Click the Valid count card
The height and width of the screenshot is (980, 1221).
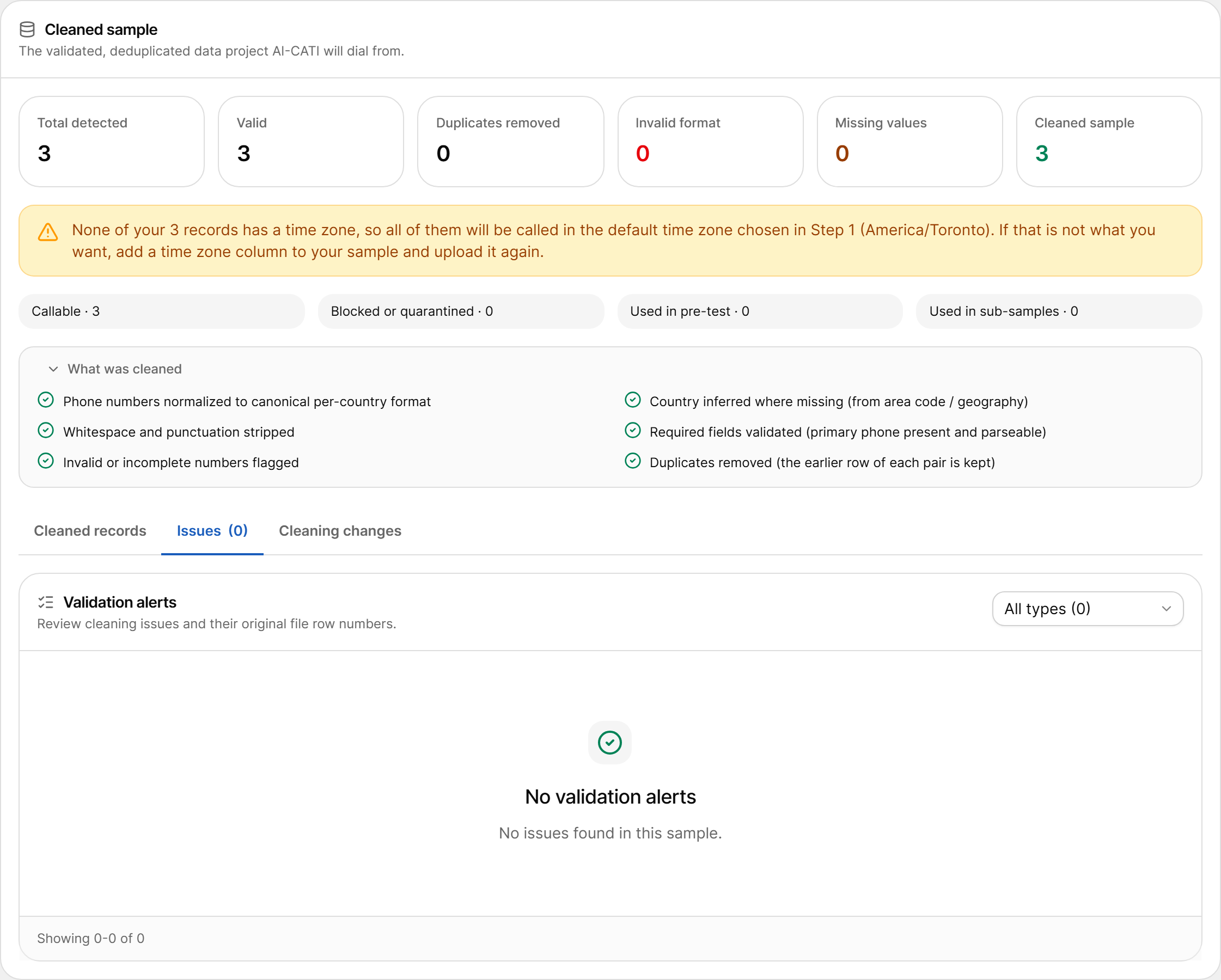click(311, 142)
